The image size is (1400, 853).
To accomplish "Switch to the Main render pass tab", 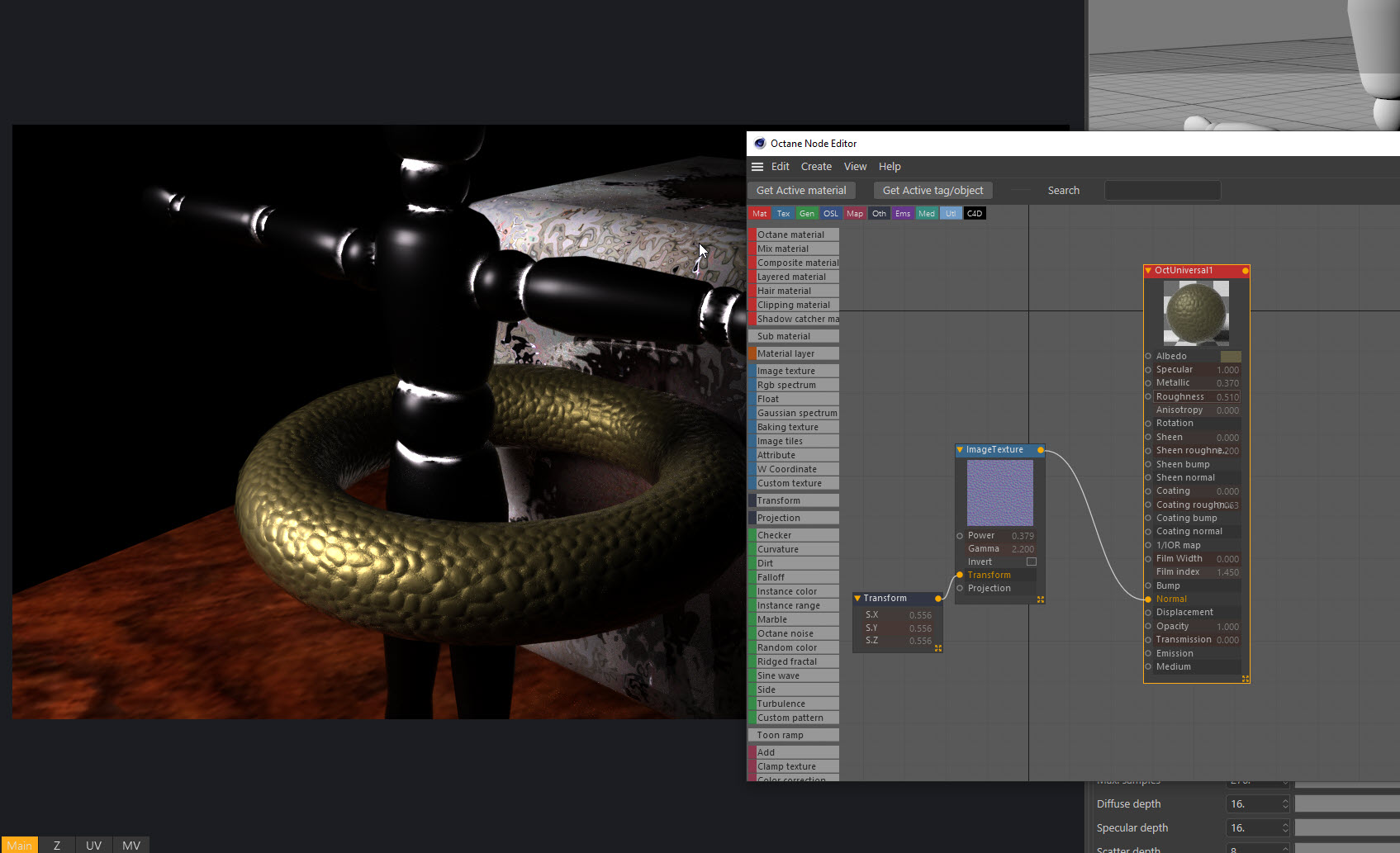I will pos(19,846).
